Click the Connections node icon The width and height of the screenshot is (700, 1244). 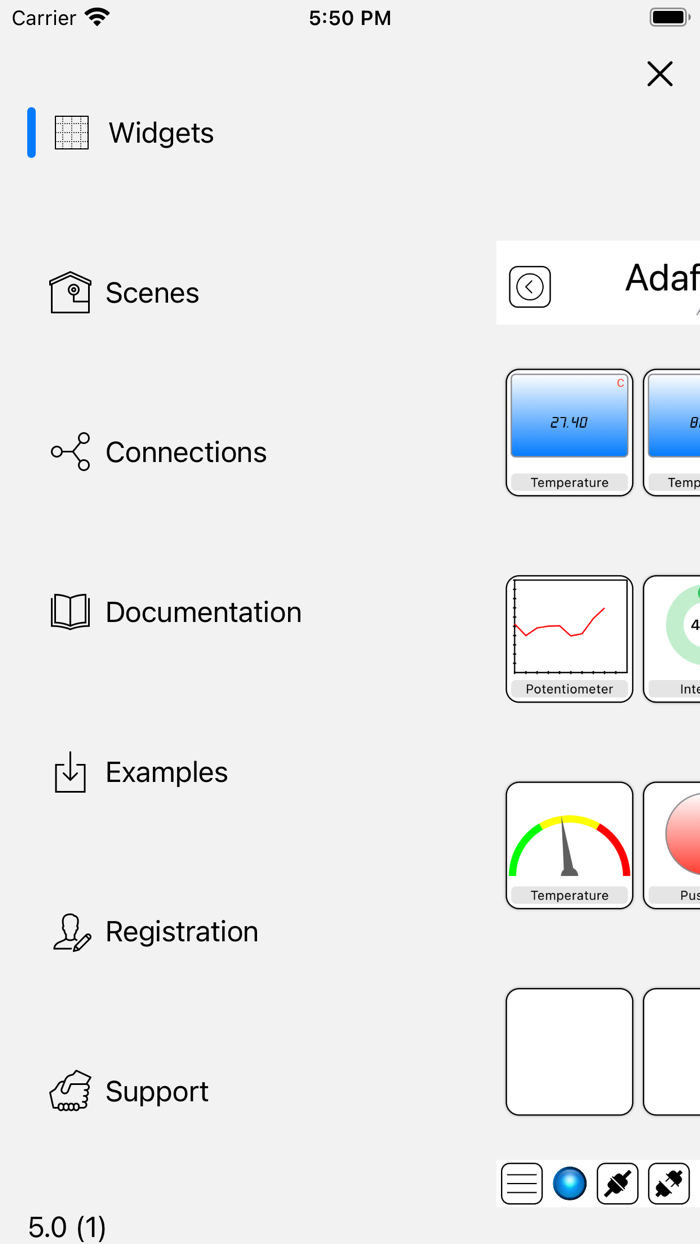tap(70, 452)
